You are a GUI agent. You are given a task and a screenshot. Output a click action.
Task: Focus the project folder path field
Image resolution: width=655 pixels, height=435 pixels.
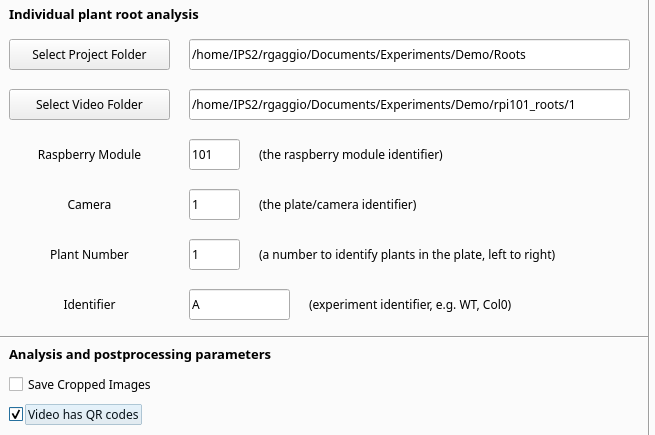coord(408,55)
